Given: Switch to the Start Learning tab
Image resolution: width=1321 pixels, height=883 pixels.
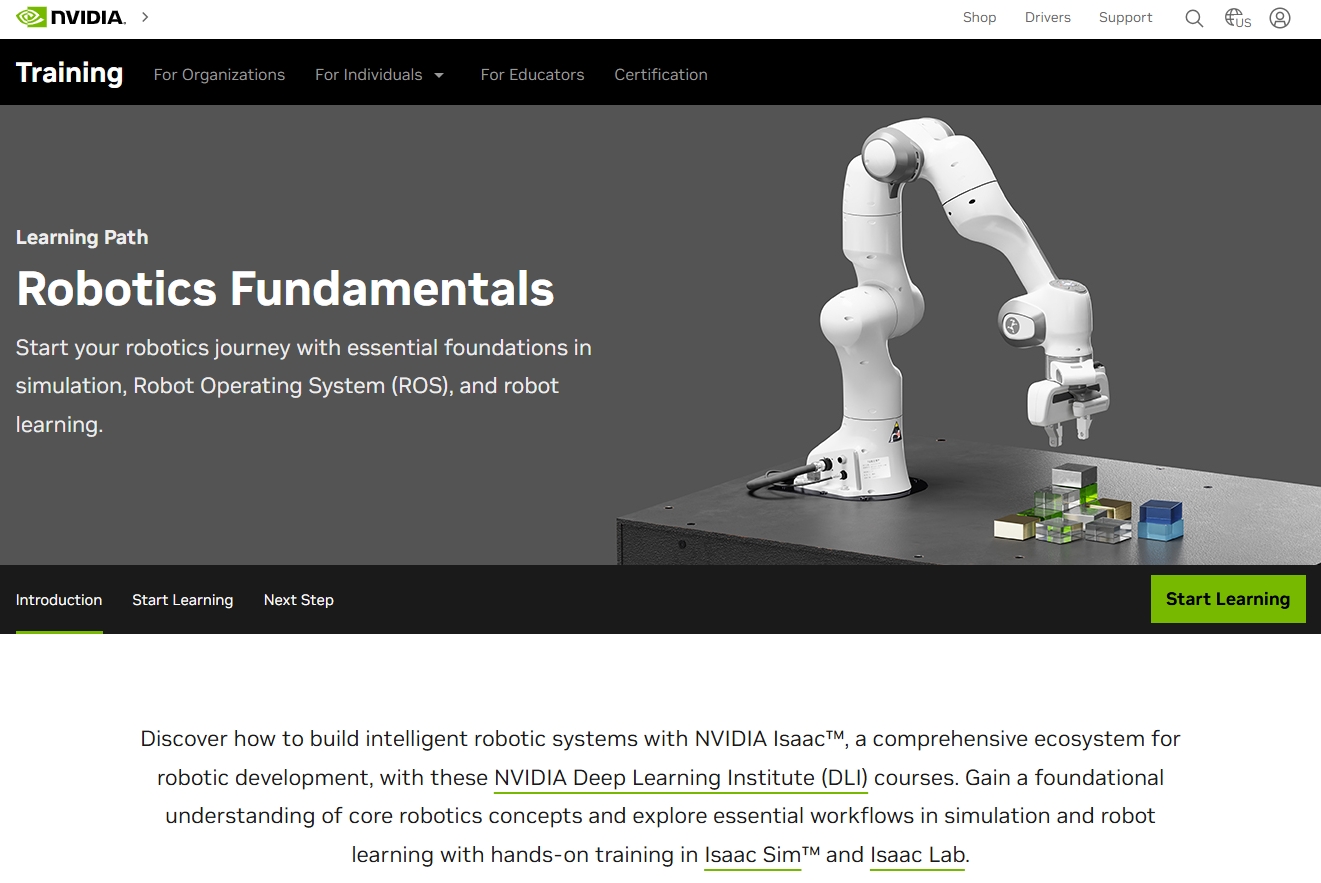Looking at the screenshot, I should (x=182, y=600).
